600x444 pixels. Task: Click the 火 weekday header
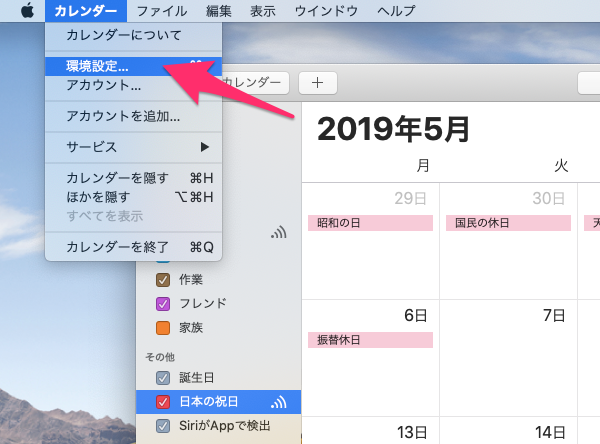coord(561,166)
